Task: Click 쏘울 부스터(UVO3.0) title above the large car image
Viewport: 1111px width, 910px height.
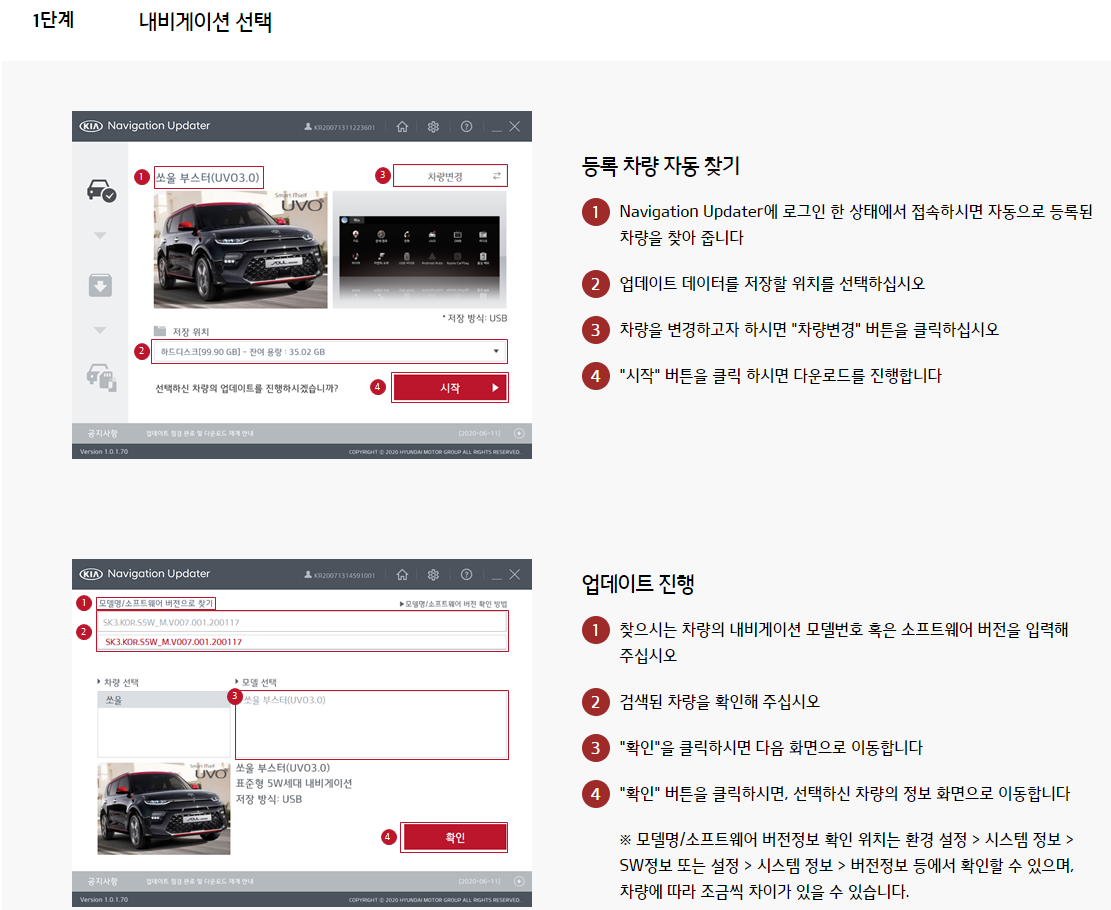Action: click(x=208, y=177)
